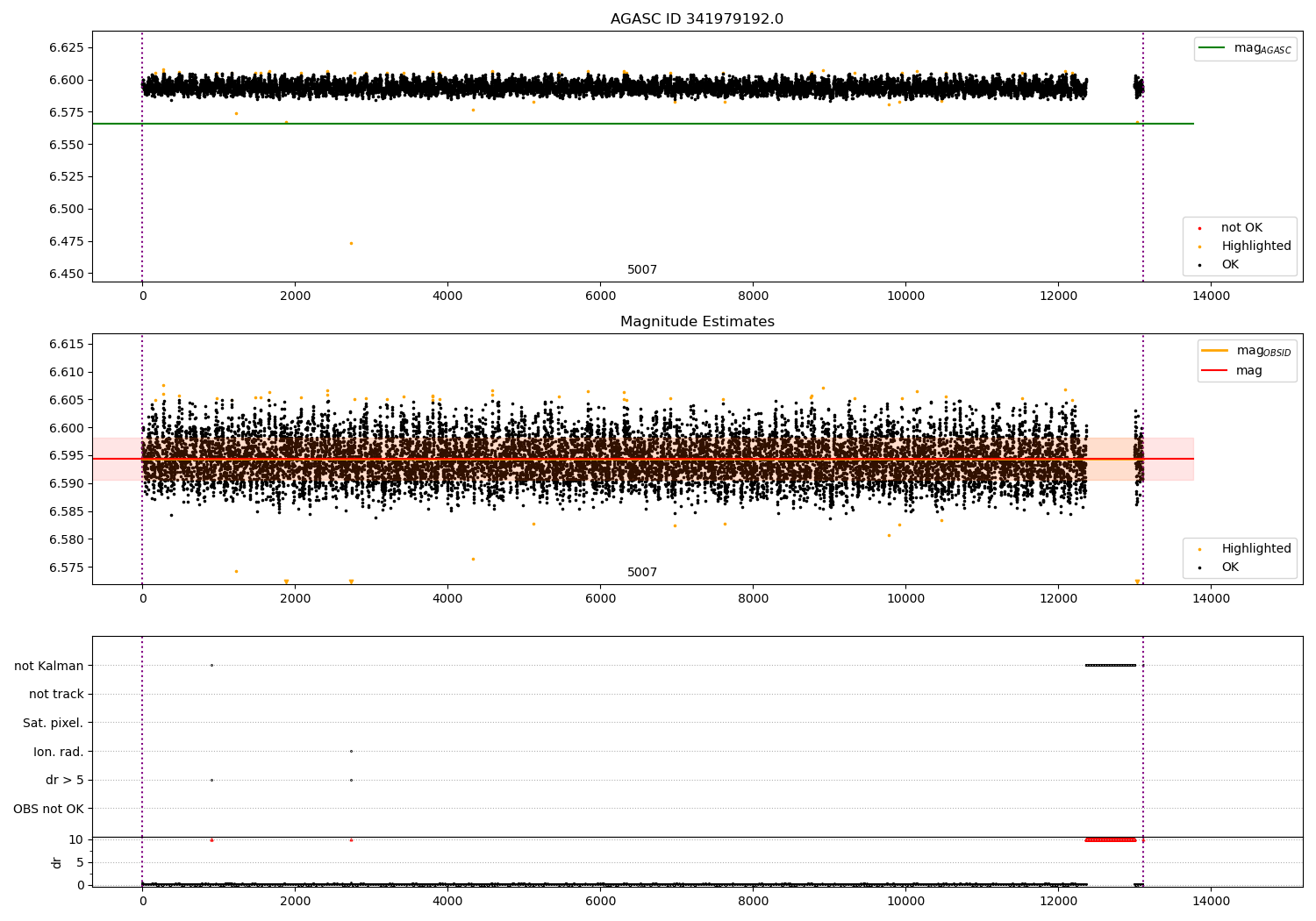Click the 'not Kalman' marker cluster near 12500

[1110, 665]
